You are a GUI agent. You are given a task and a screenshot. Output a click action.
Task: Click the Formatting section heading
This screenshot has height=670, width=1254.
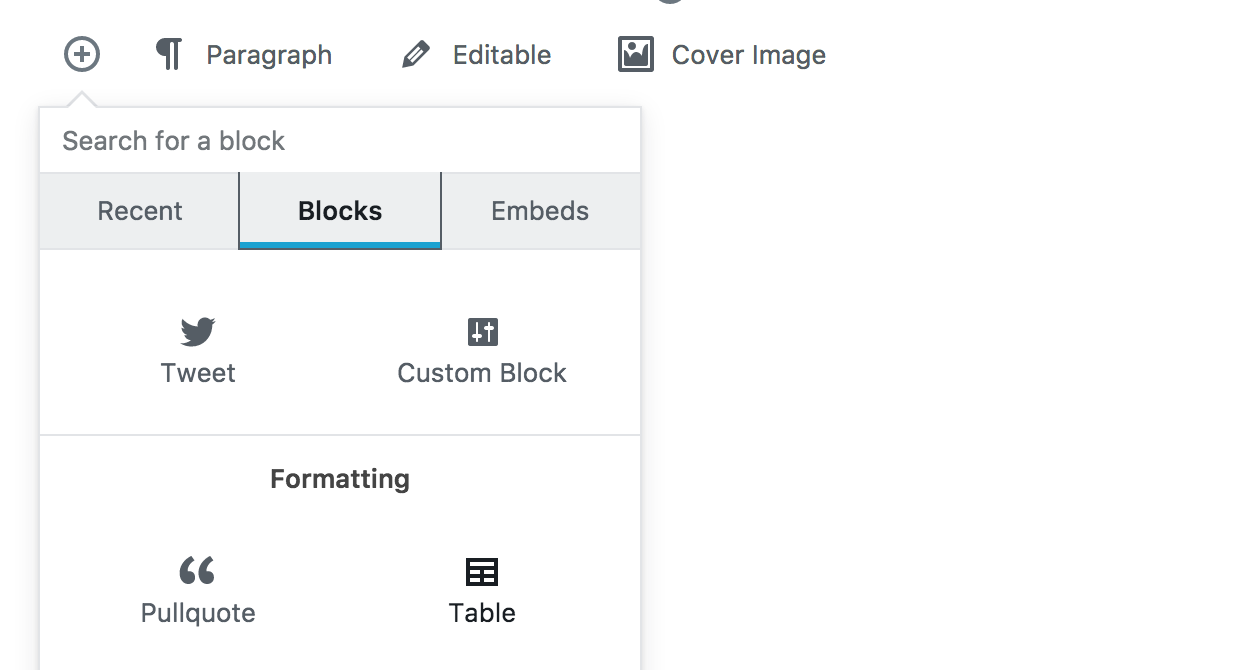pyautogui.click(x=339, y=479)
